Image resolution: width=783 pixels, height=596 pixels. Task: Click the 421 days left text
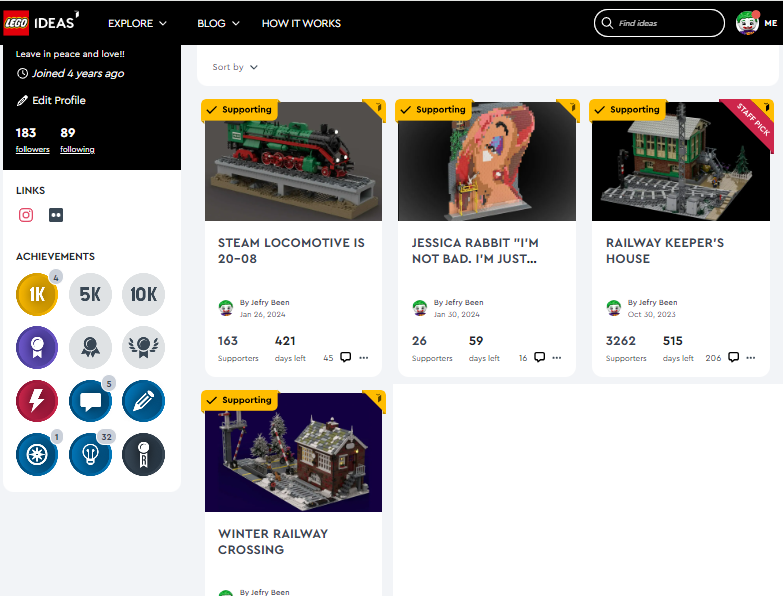tap(290, 348)
